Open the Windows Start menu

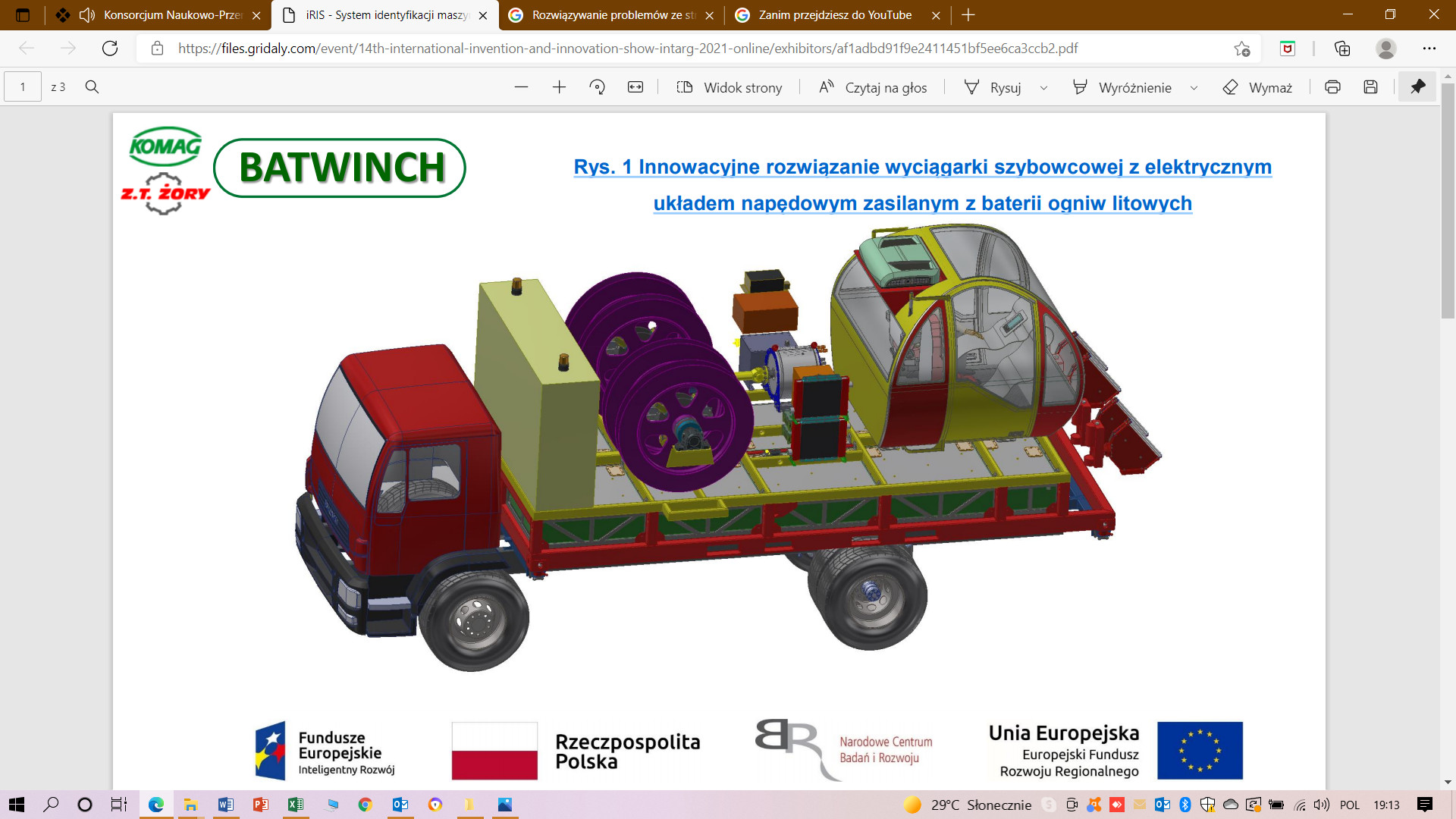(16, 805)
